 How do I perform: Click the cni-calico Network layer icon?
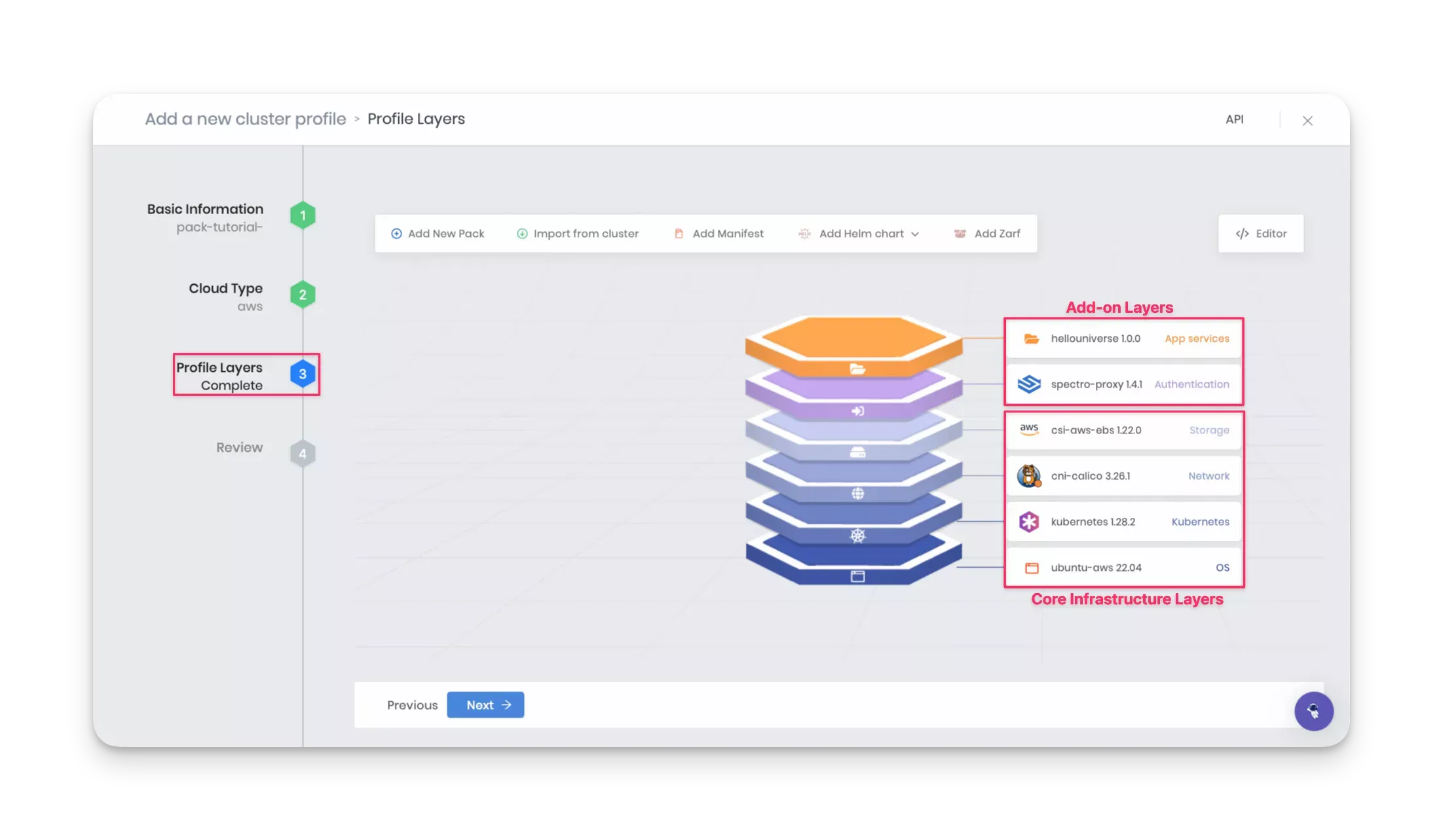[1030, 476]
